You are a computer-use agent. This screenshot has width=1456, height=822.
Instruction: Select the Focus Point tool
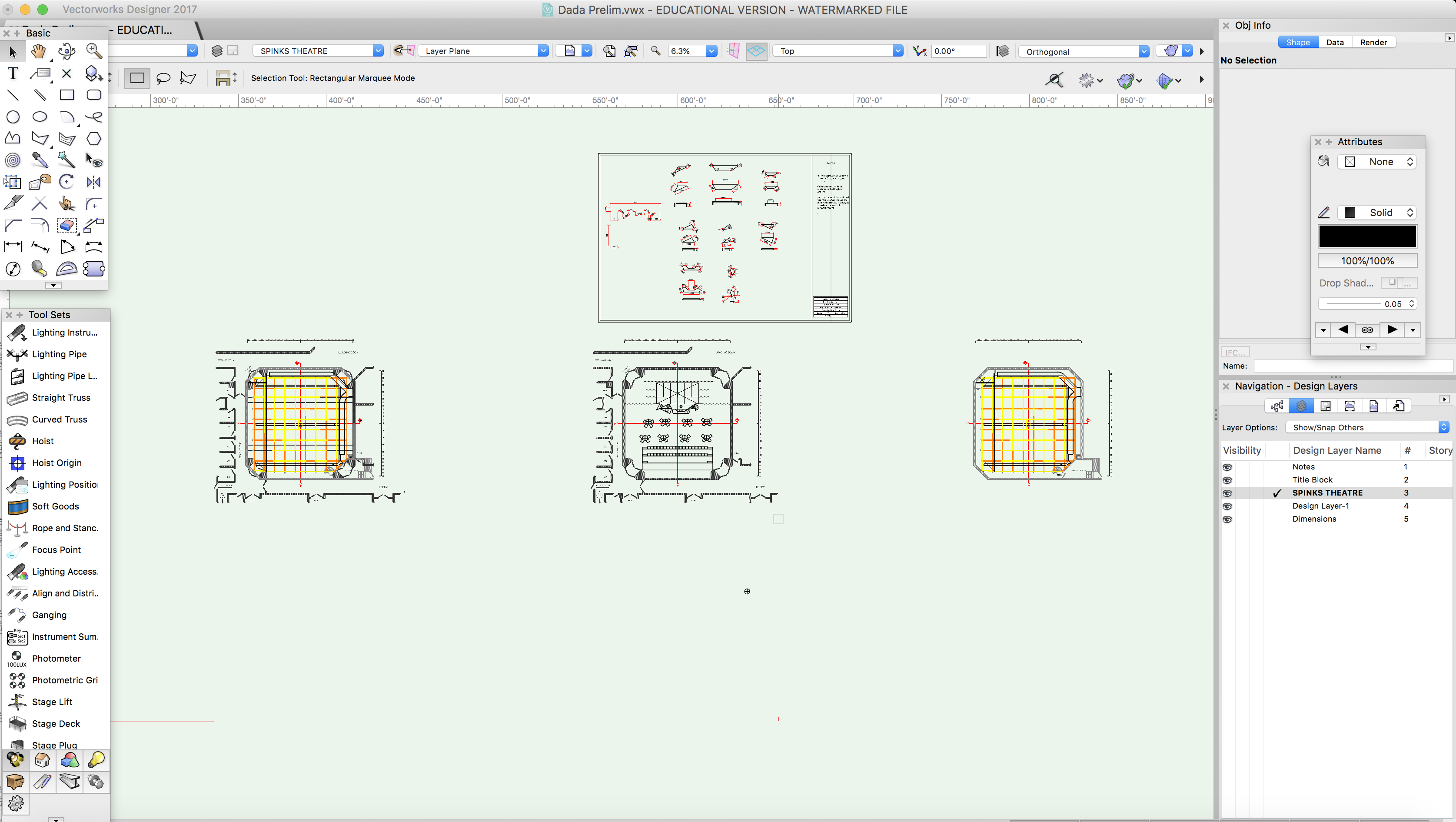17,549
